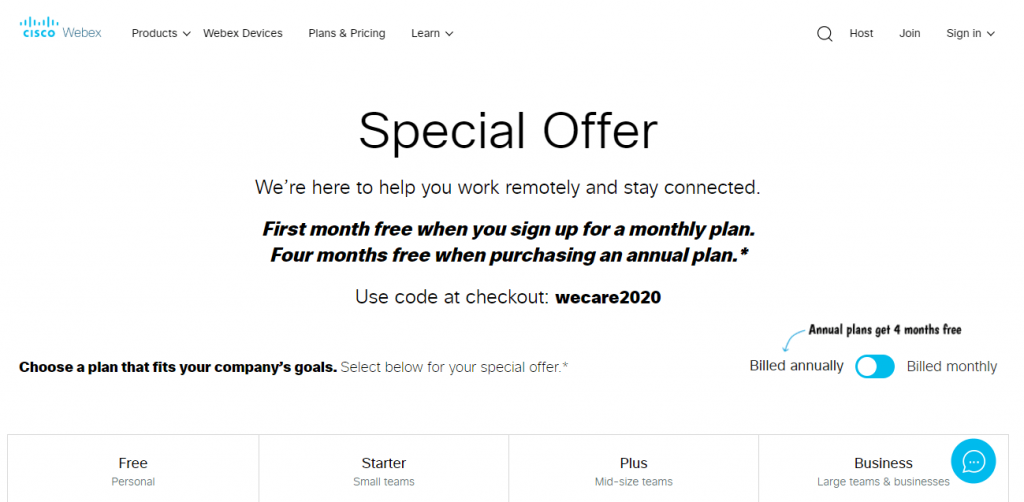Click the wecare2020 promo code text
Image resolution: width=1024 pixels, height=502 pixels.
[608, 298]
